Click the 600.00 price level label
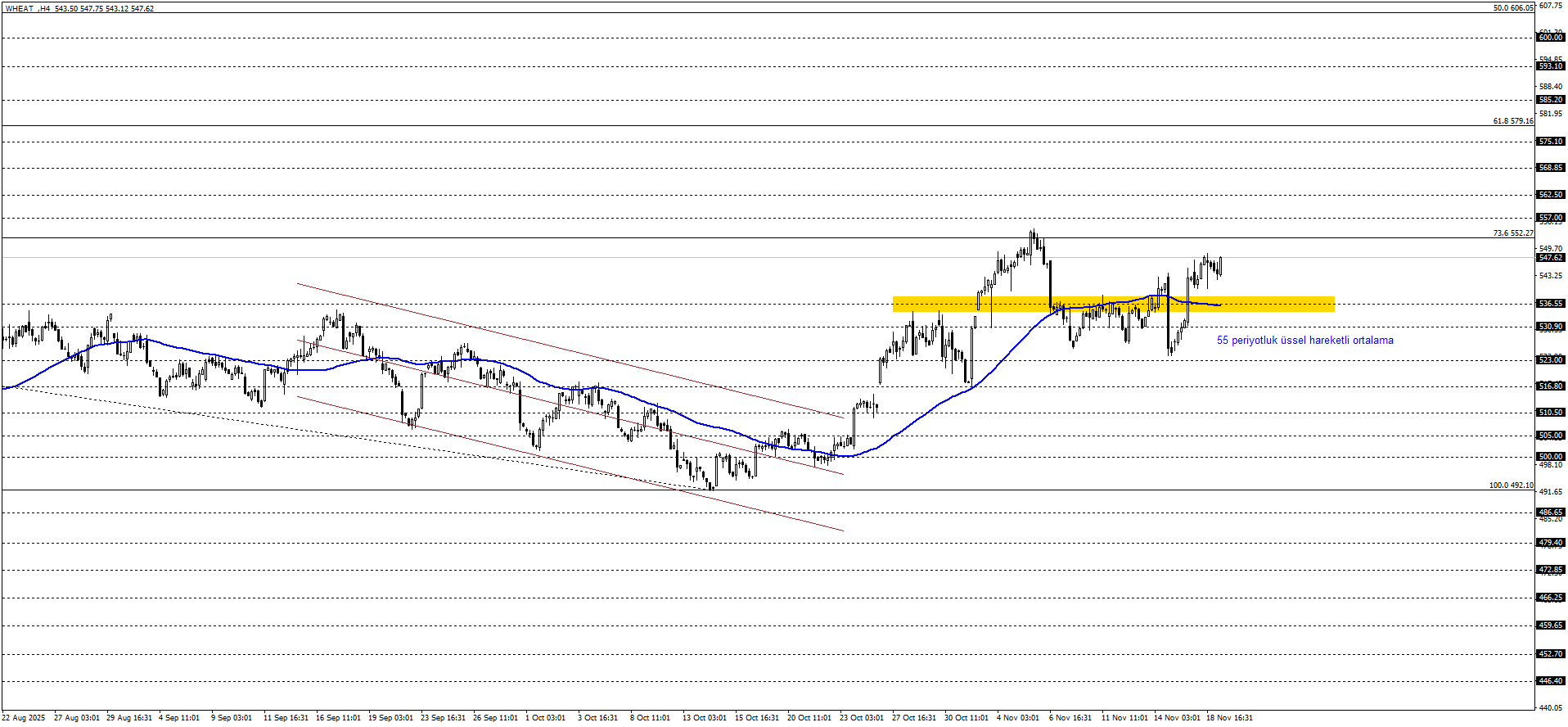The width and height of the screenshot is (1568, 727). pos(1550,38)
